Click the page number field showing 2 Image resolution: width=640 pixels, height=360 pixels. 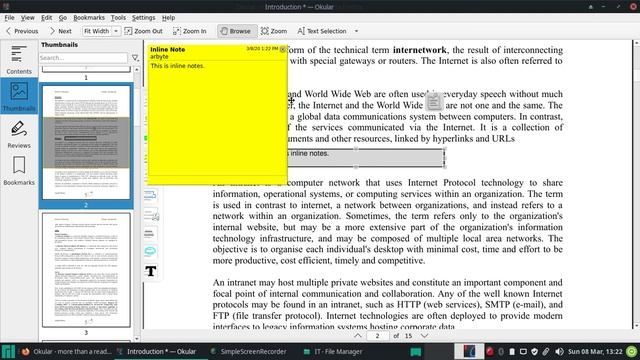[x=377, y=336]
